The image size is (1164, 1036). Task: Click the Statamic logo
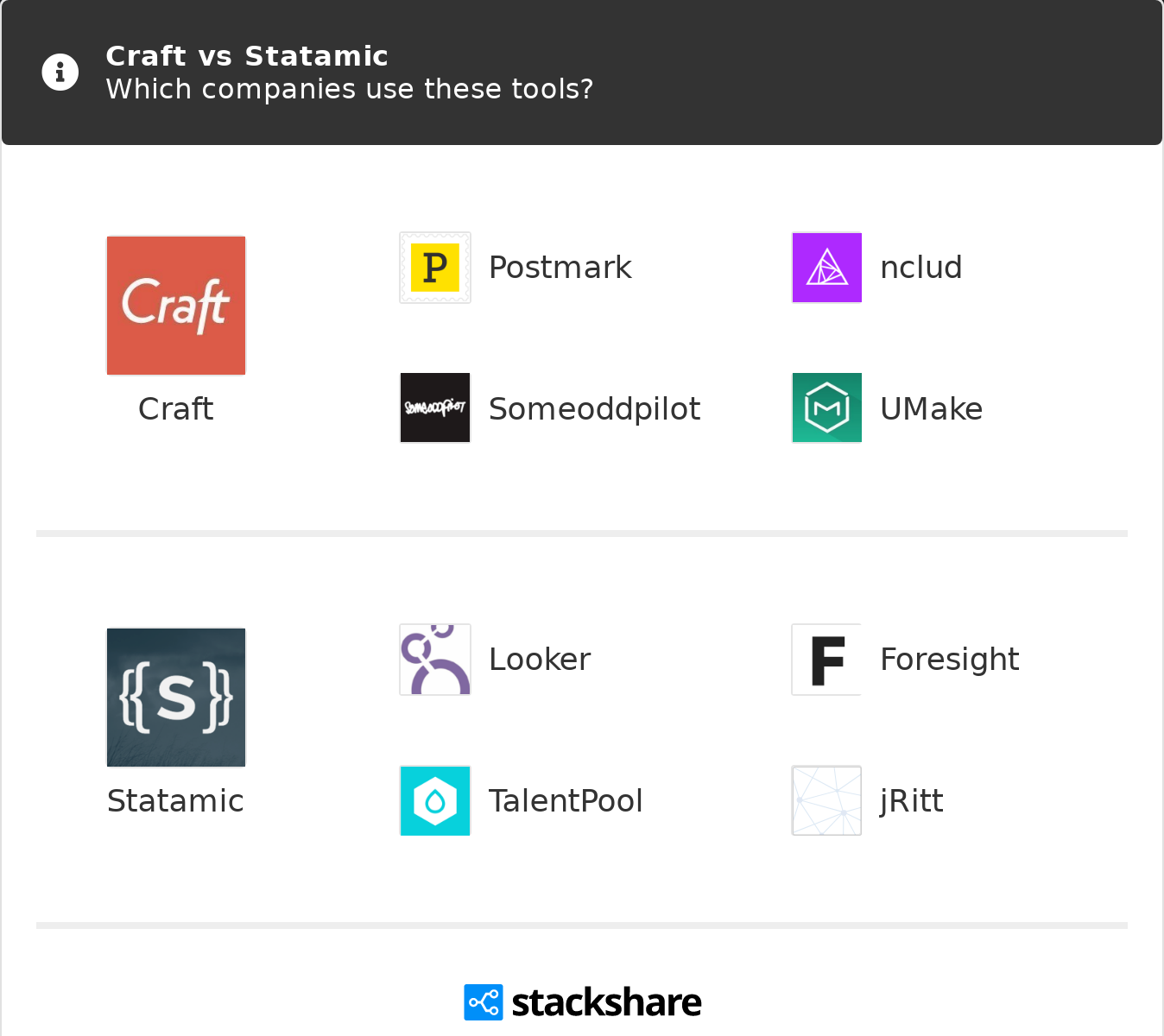[x=175, y=697]
